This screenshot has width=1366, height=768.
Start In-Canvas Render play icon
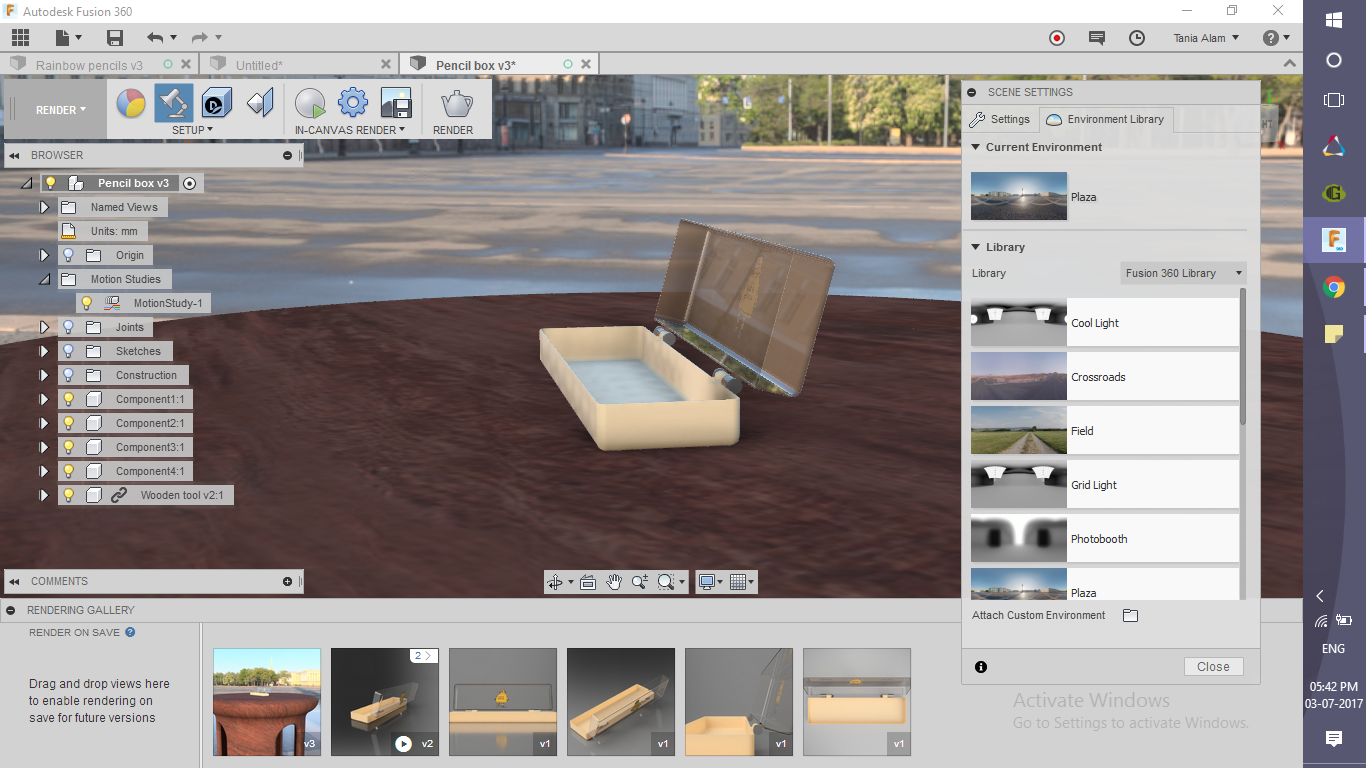pos(310,103)
